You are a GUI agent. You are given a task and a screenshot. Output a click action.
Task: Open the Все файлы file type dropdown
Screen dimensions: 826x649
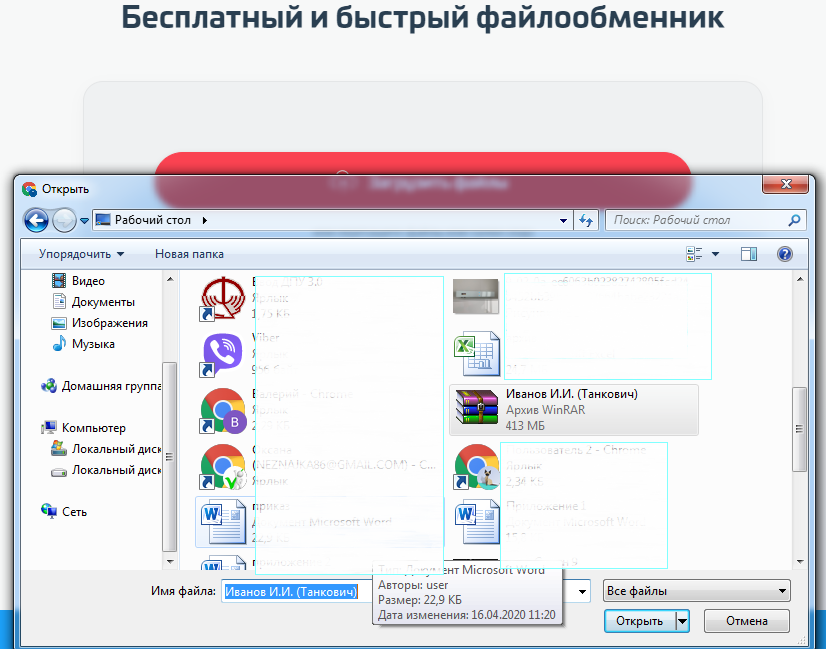(x=696, y=591)
